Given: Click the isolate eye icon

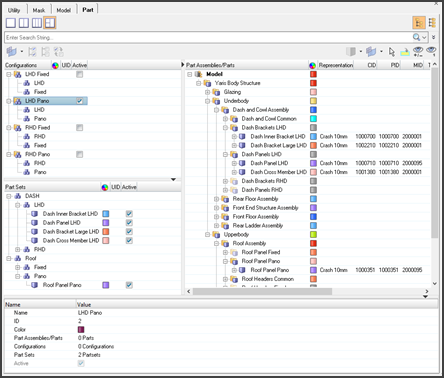Looking at the screenshot, I should coord(431,51).
